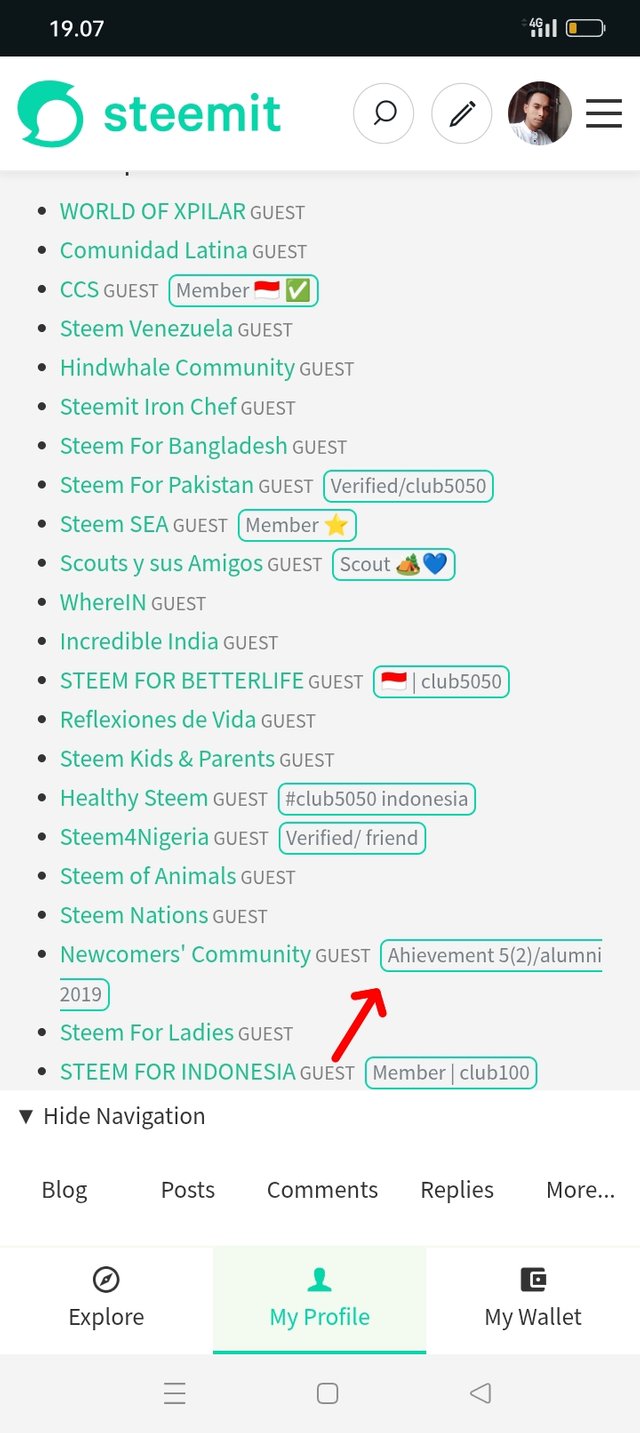
Task: Expand the More... navigation dropdown
Action: click(580, 1190)
